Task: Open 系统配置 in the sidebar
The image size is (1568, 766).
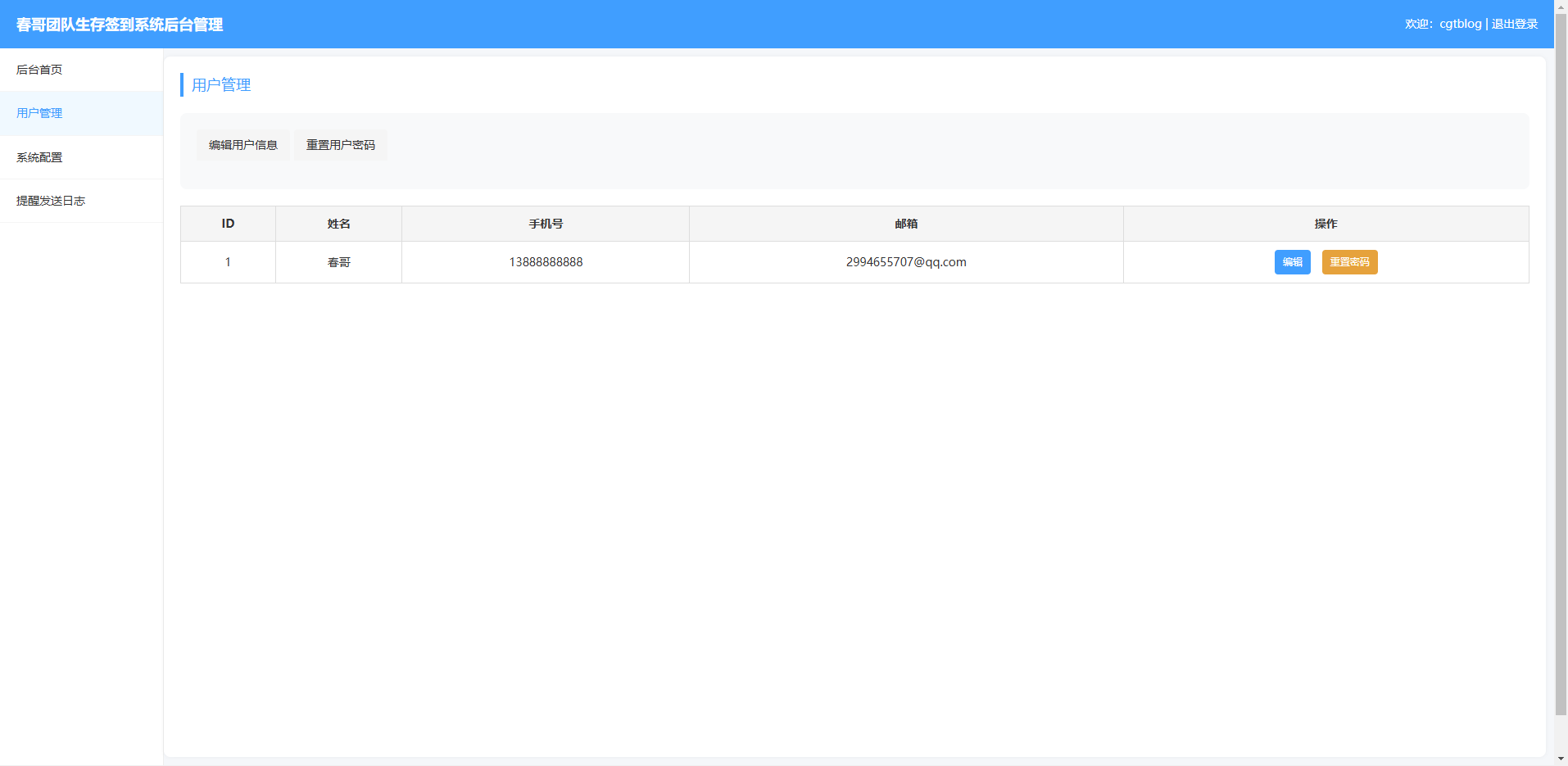Action: [x=39, y=157]
